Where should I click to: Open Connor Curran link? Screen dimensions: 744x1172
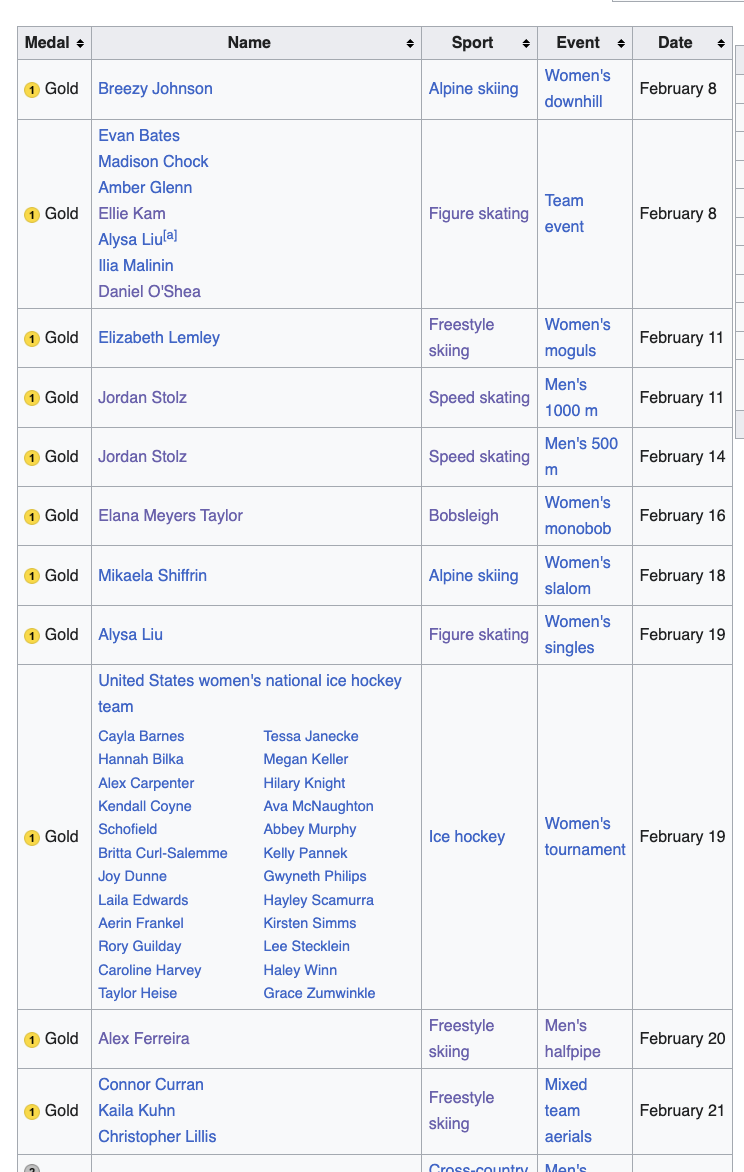pyautogui.click(x=151, y=1085)
